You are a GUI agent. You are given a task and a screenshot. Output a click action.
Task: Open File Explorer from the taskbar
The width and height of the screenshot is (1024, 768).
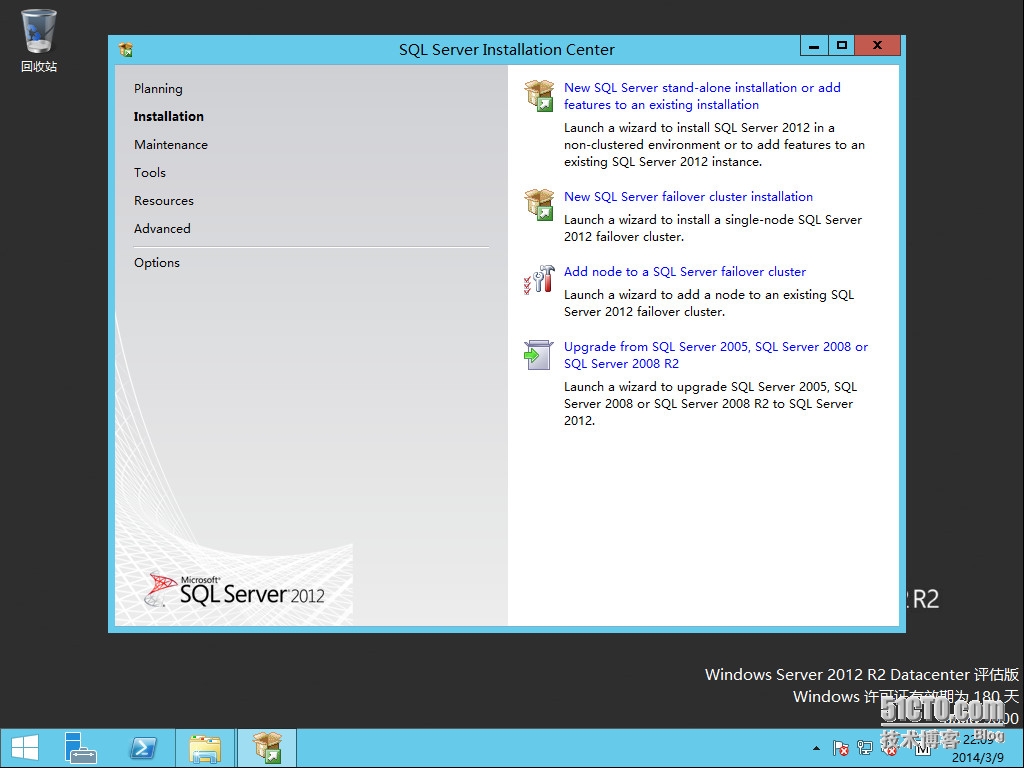[204, 748]
